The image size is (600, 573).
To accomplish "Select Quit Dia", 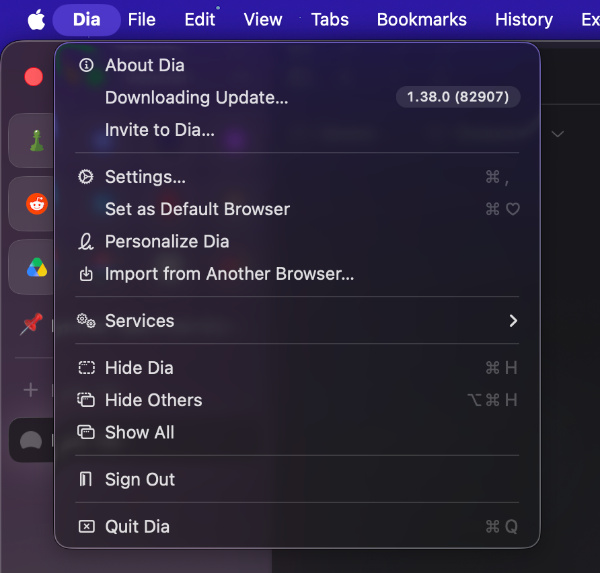I will pyautogui.click(x=297, y=527).
